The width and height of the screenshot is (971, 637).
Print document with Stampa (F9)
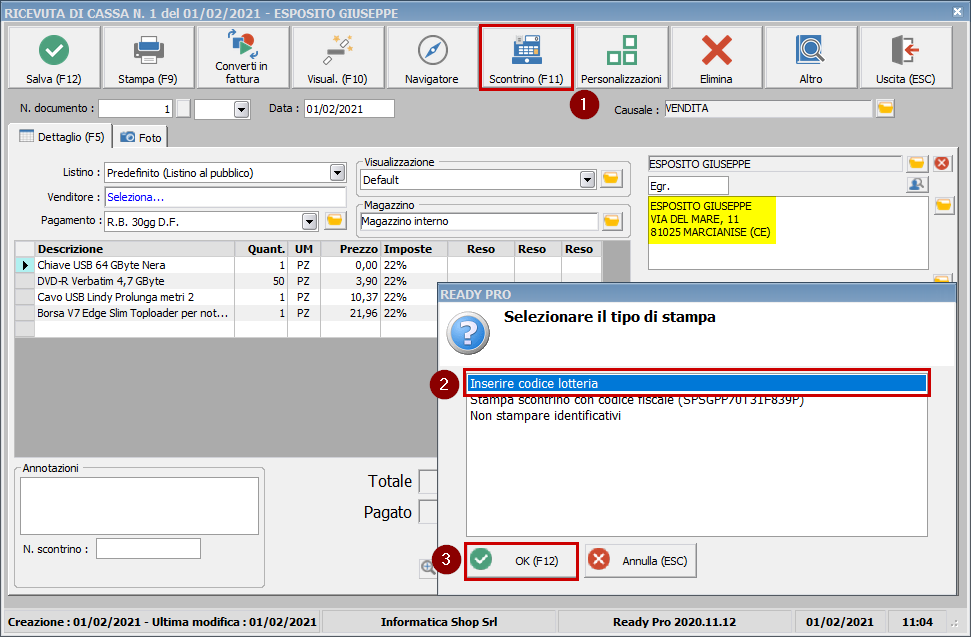click(x=147, y=57)
